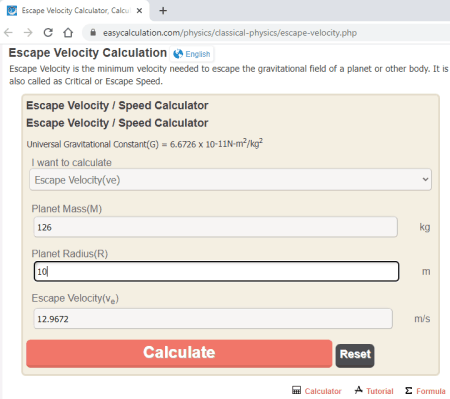Click the browser address bar URL
450x399 pixels.
pyautogui.click(x=230, y=33)
